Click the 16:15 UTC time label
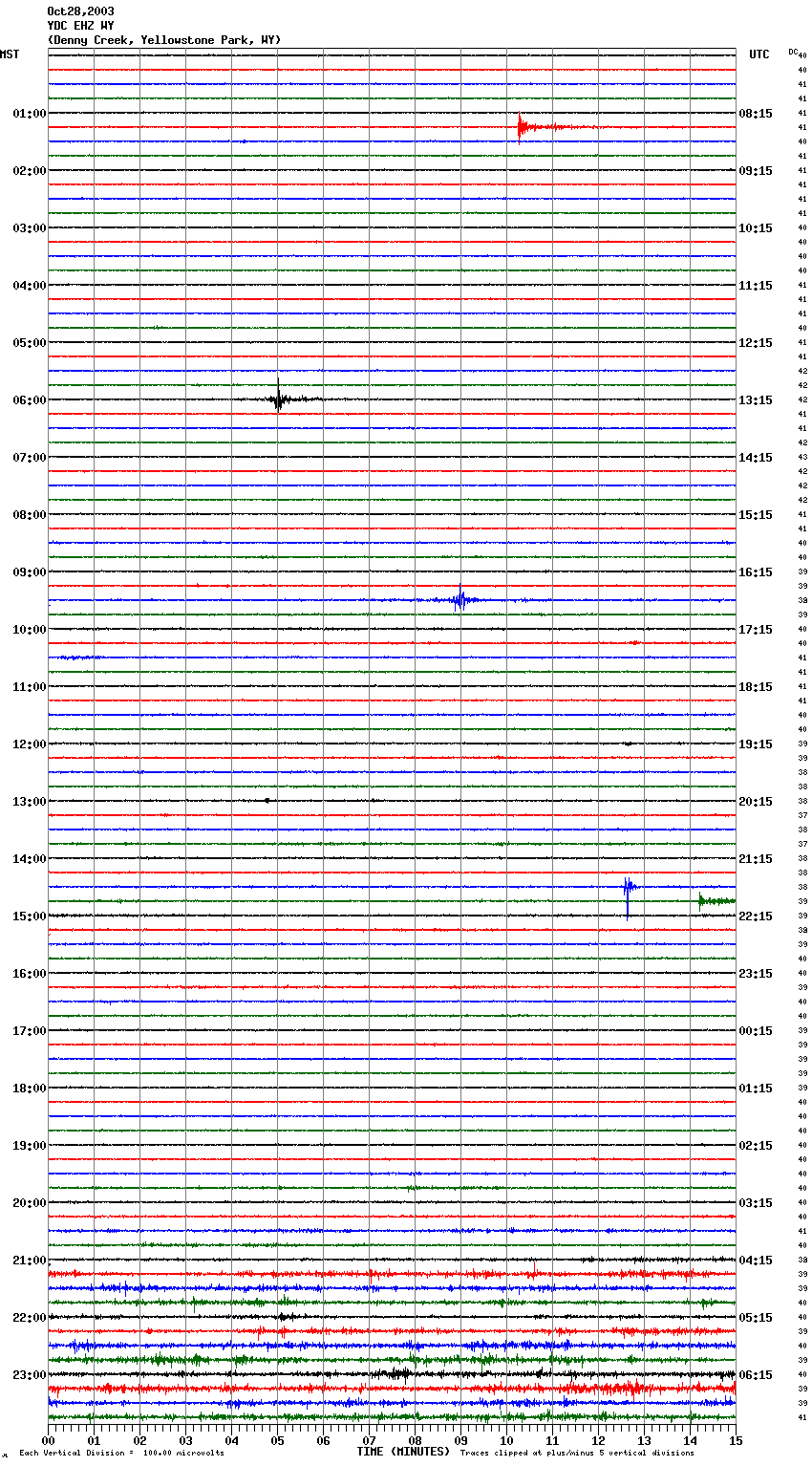The height and width of the screenshot is (1466, 812). click(x=756, y=572)
